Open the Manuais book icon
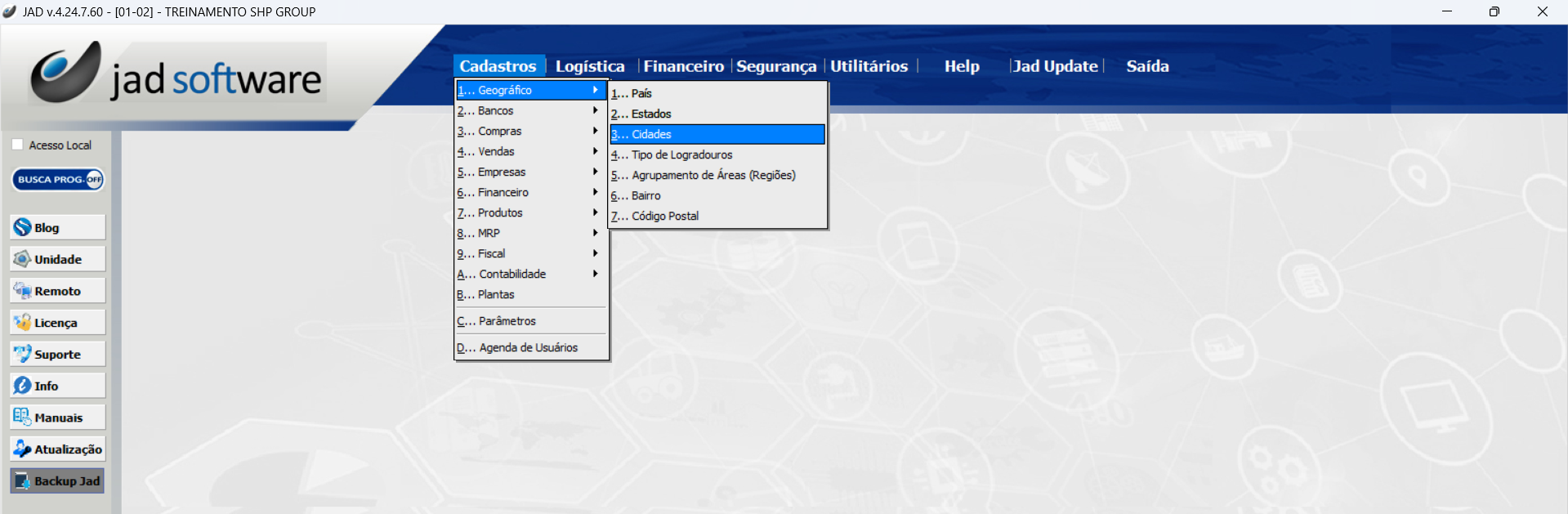 click(x=23, y=418)
